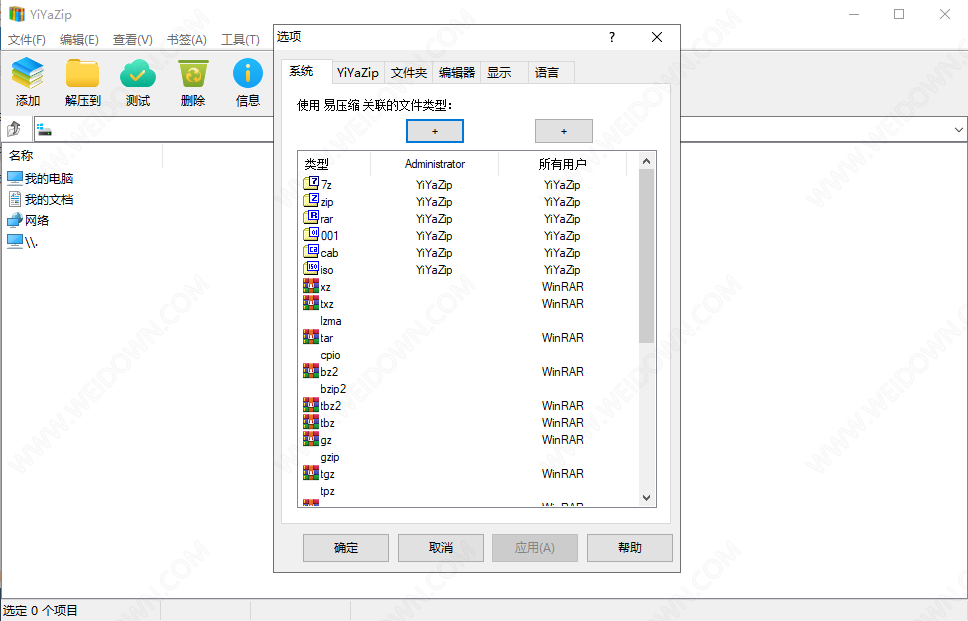Image resolution: width=968 pixels, height=621 pixels.
Task: Open the 书签(A) menu
Action: (x=186, y=40)
